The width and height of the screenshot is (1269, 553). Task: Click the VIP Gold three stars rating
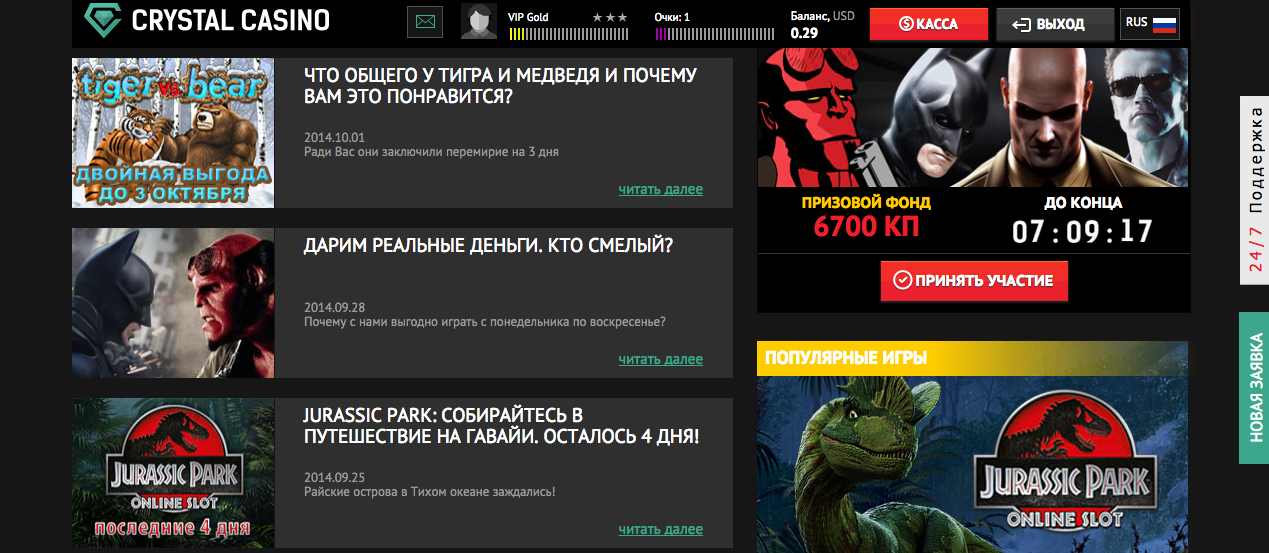click(610, 17)
